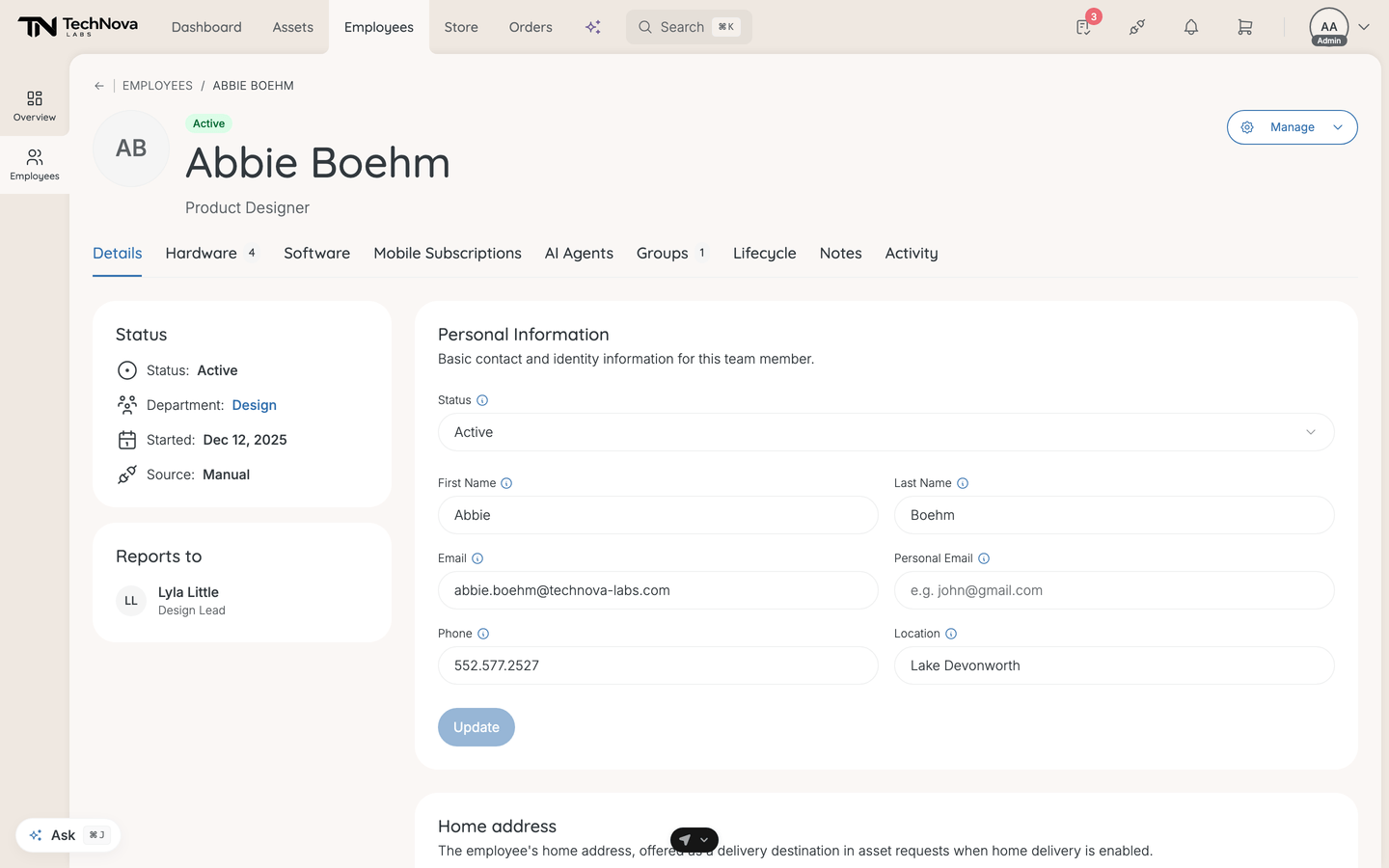Open the notifications bell
Screen dimensions: 1389x868
pos(1191,27)
